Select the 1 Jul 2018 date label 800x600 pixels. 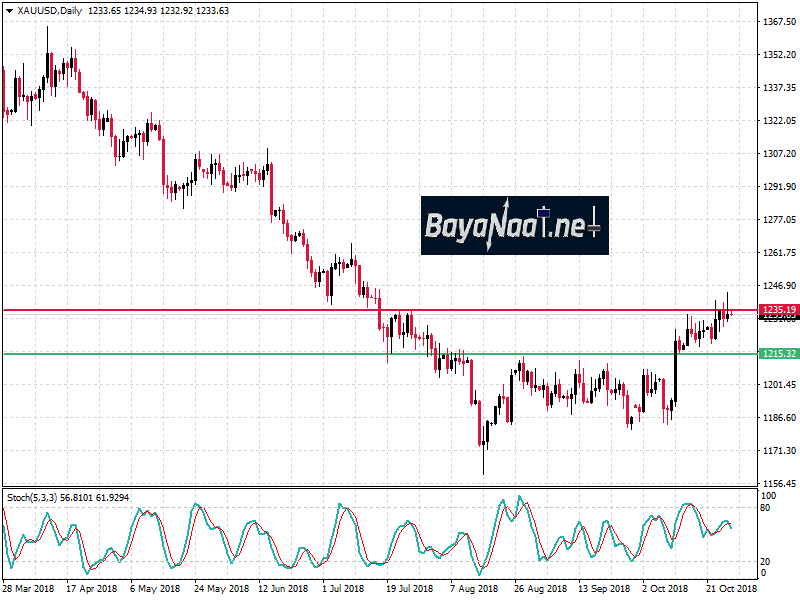340,589
